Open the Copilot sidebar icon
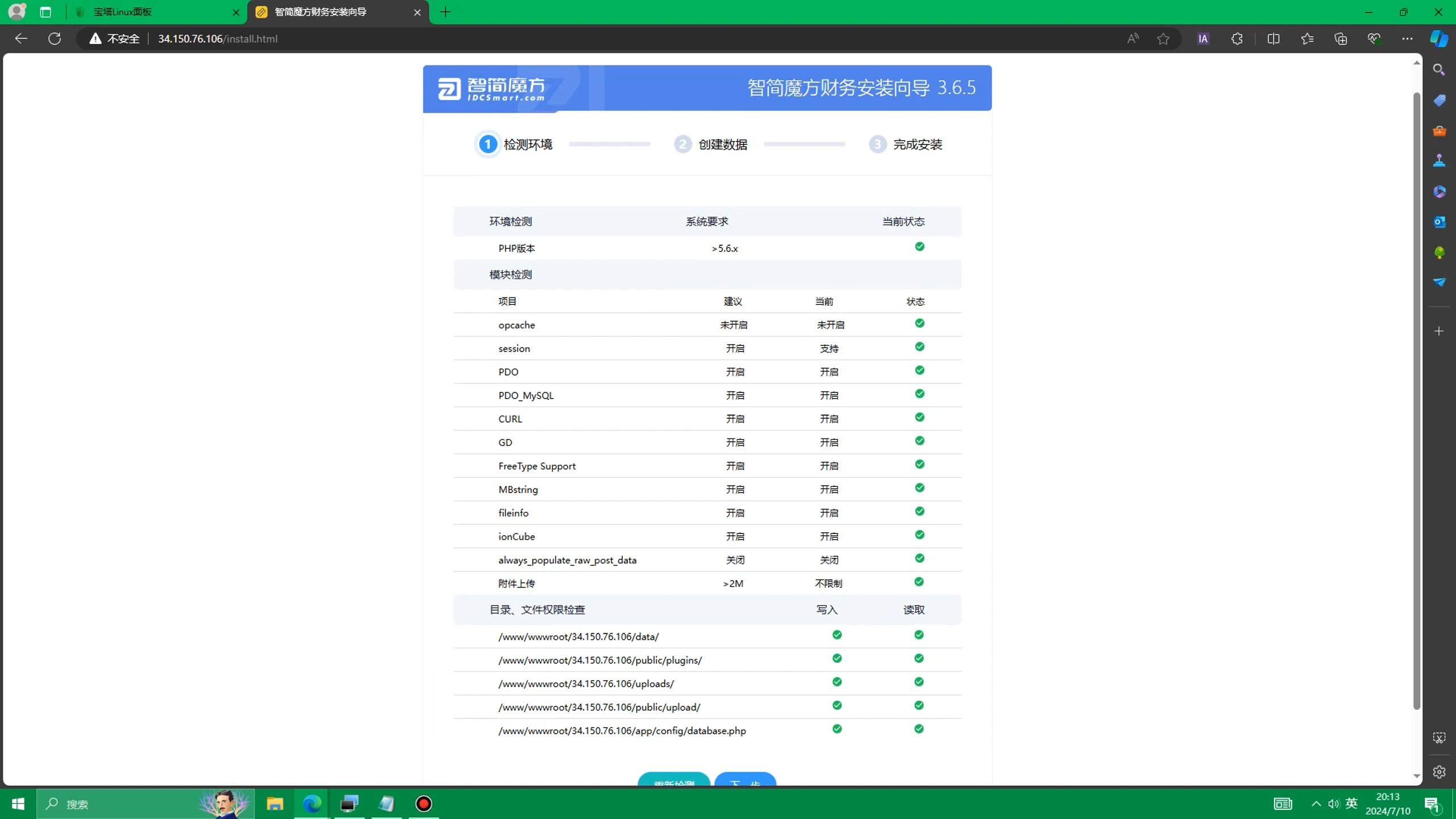 coord(1439,39)
